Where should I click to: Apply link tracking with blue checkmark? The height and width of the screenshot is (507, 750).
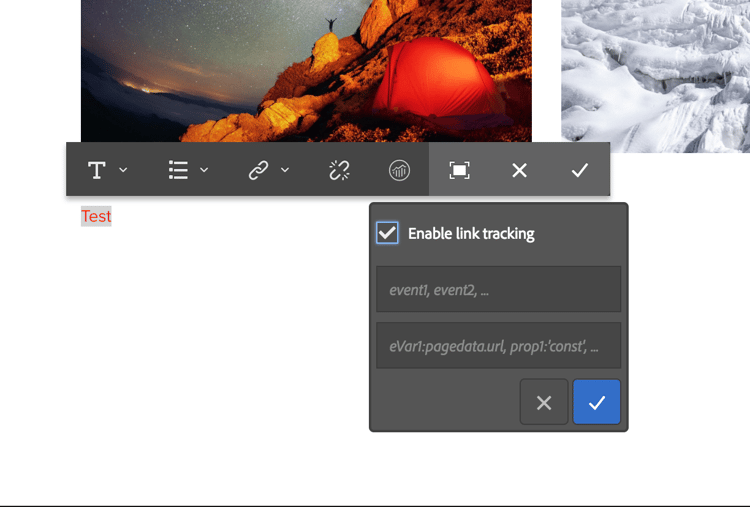596,402
